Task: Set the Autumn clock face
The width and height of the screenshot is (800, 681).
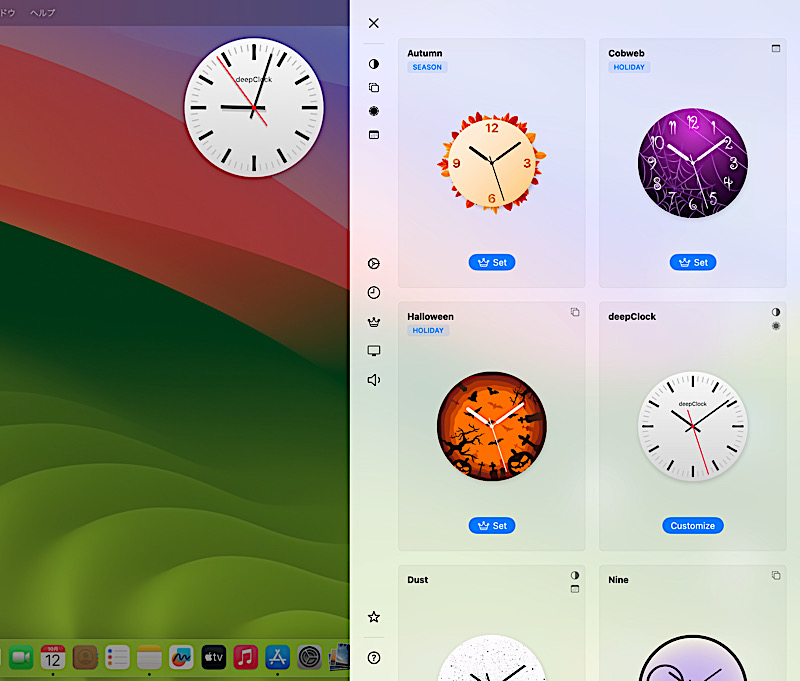Action: click(x=492, y=262)
